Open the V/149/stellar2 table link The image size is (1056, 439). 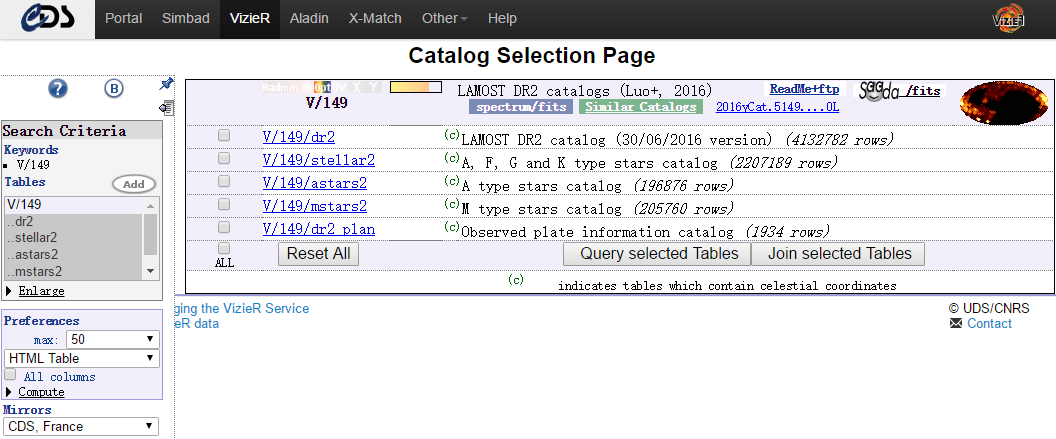[318, 160]
